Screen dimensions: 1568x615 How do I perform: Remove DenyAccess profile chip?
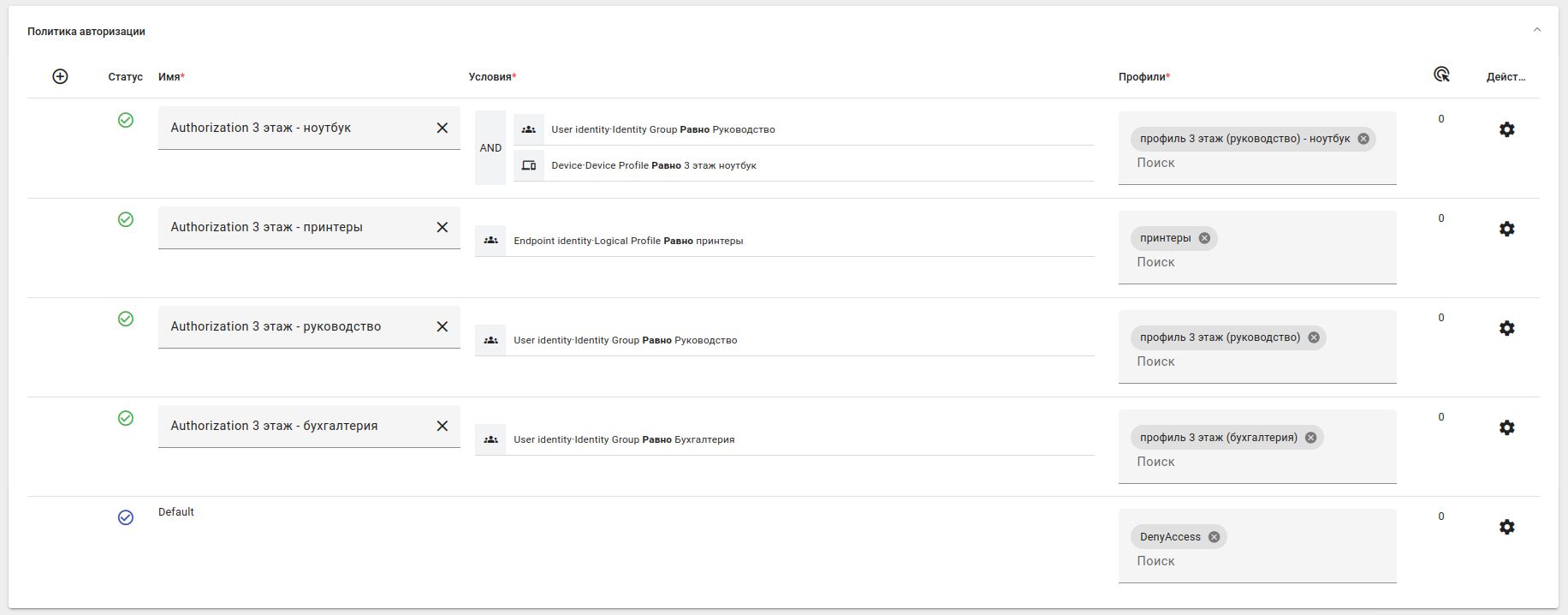(x=1214, y=537)
